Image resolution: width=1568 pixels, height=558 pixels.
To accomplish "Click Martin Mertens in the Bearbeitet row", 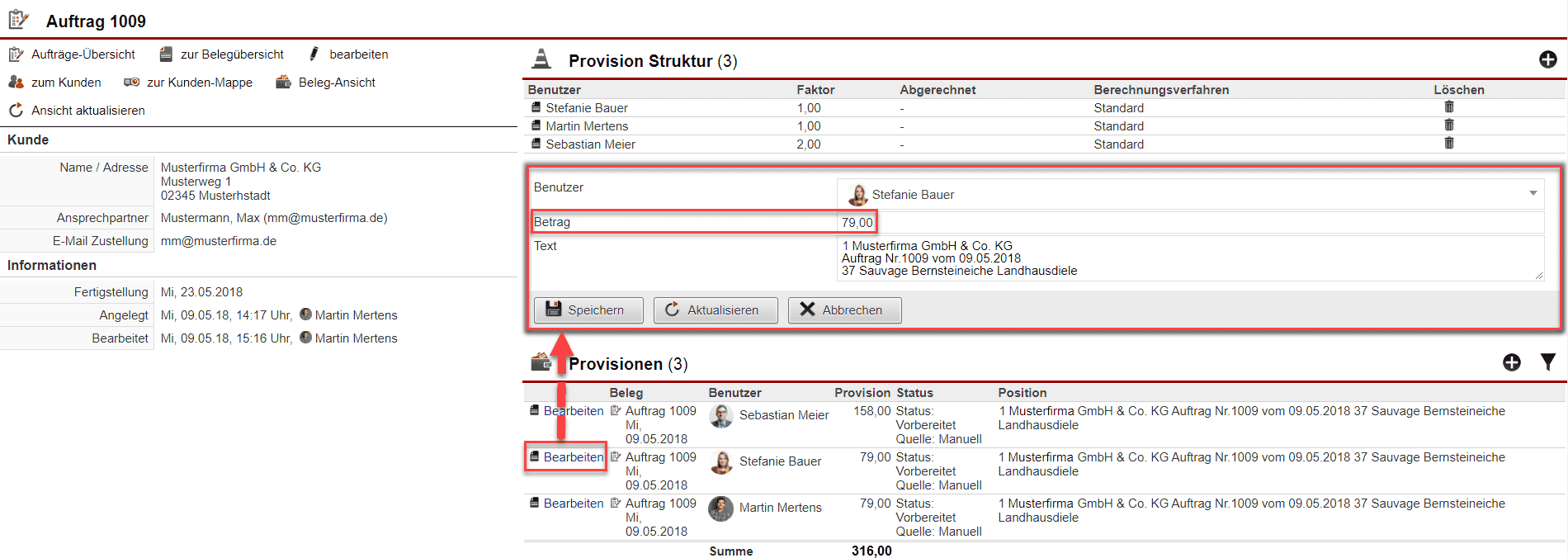I will pos(356,338).
